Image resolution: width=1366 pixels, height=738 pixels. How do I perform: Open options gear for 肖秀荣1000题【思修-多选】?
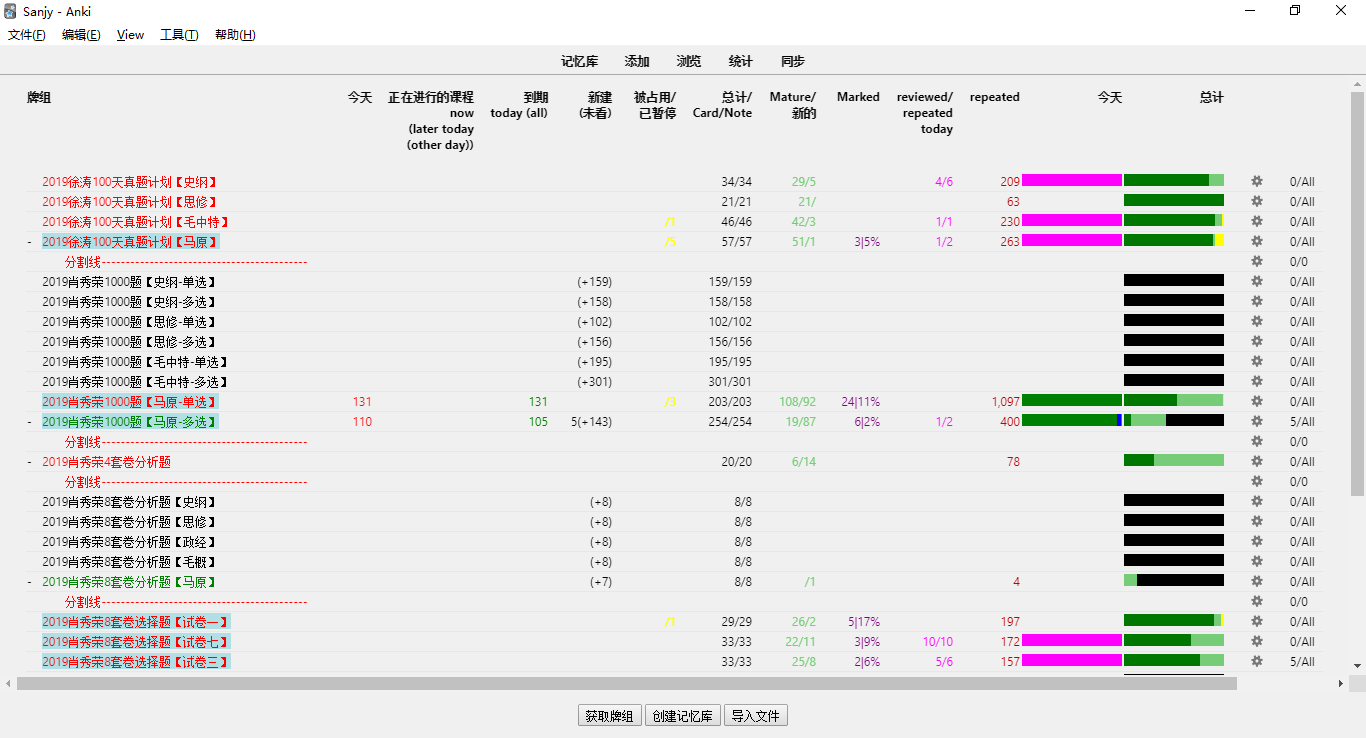click(1257, 341)
